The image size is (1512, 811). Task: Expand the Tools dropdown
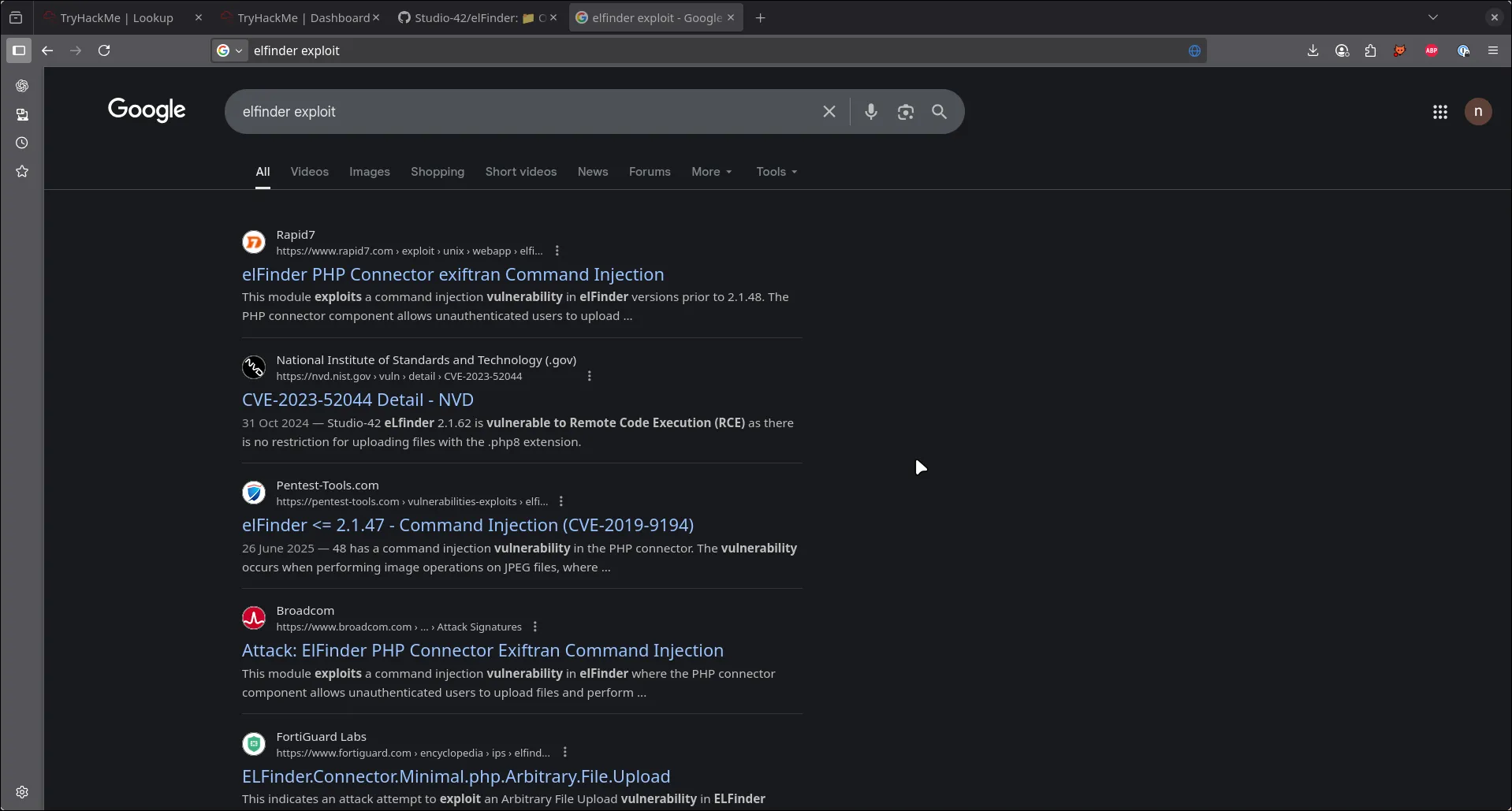click(776, 172)
